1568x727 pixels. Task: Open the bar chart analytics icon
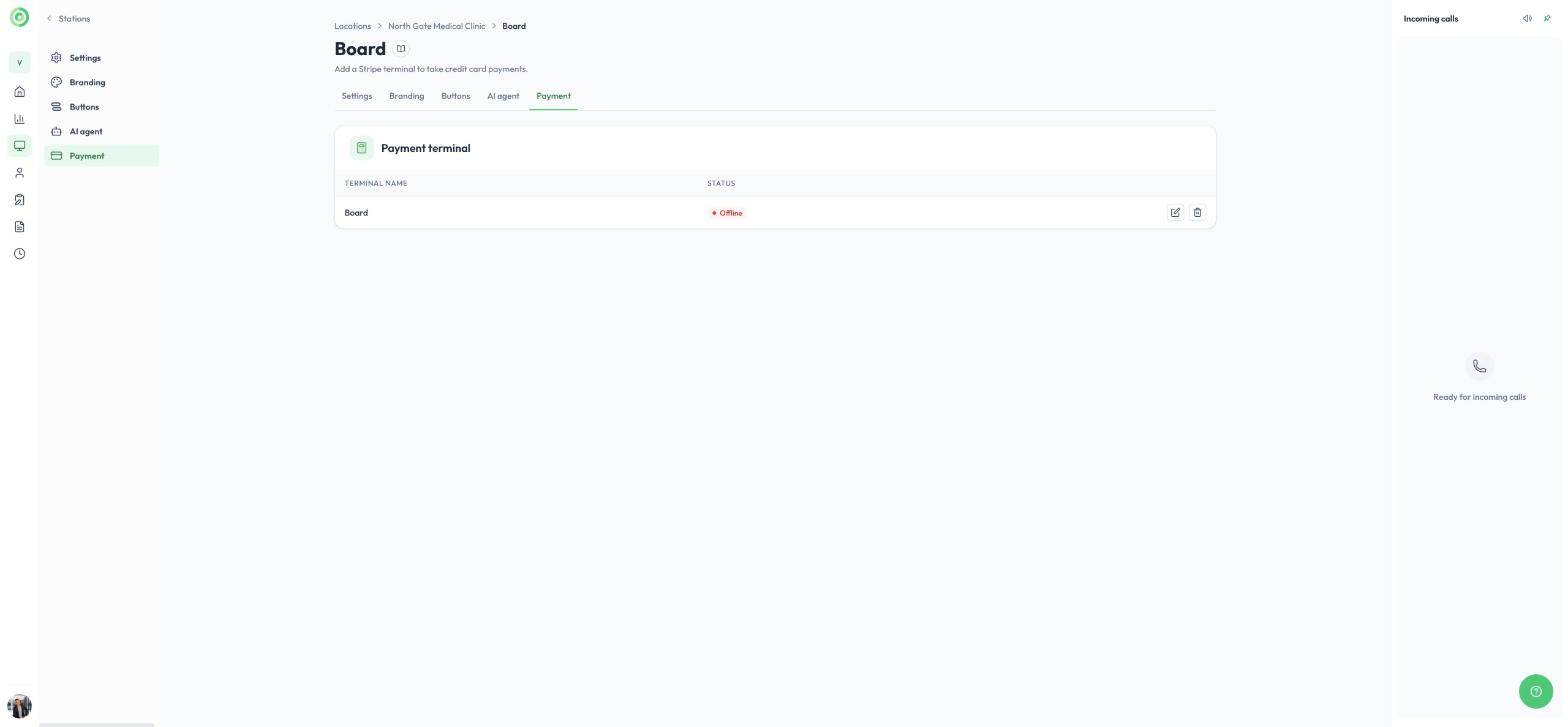point(19,119)
